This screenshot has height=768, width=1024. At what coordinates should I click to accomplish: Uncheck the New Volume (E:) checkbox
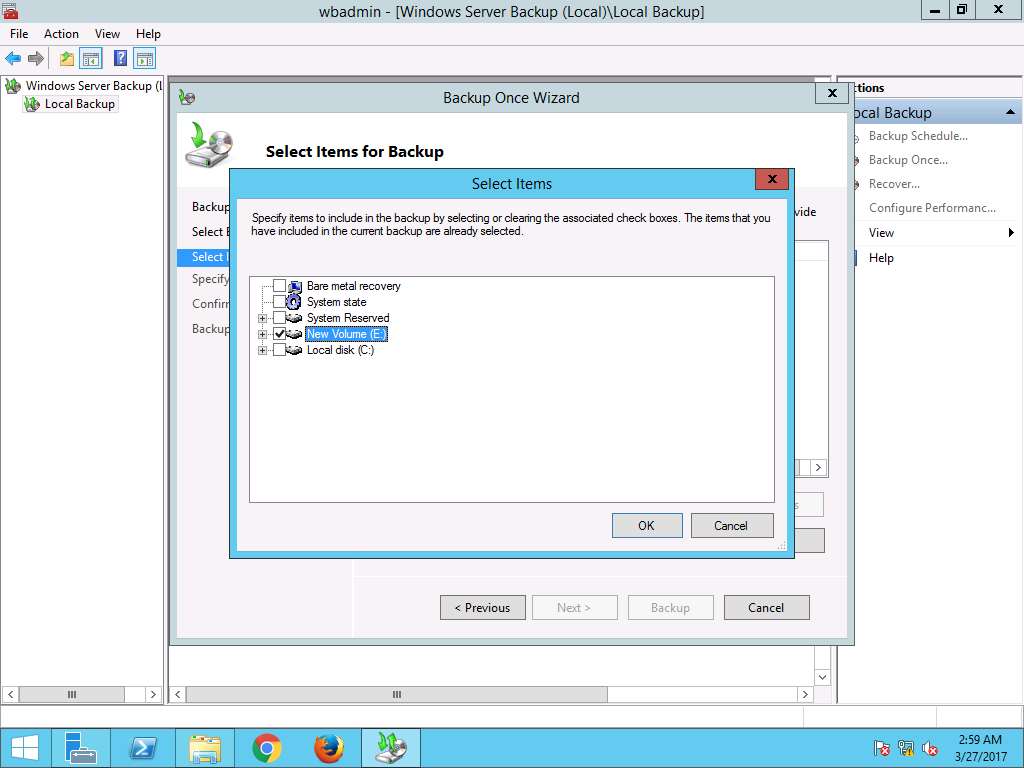(x=280, y=334)
